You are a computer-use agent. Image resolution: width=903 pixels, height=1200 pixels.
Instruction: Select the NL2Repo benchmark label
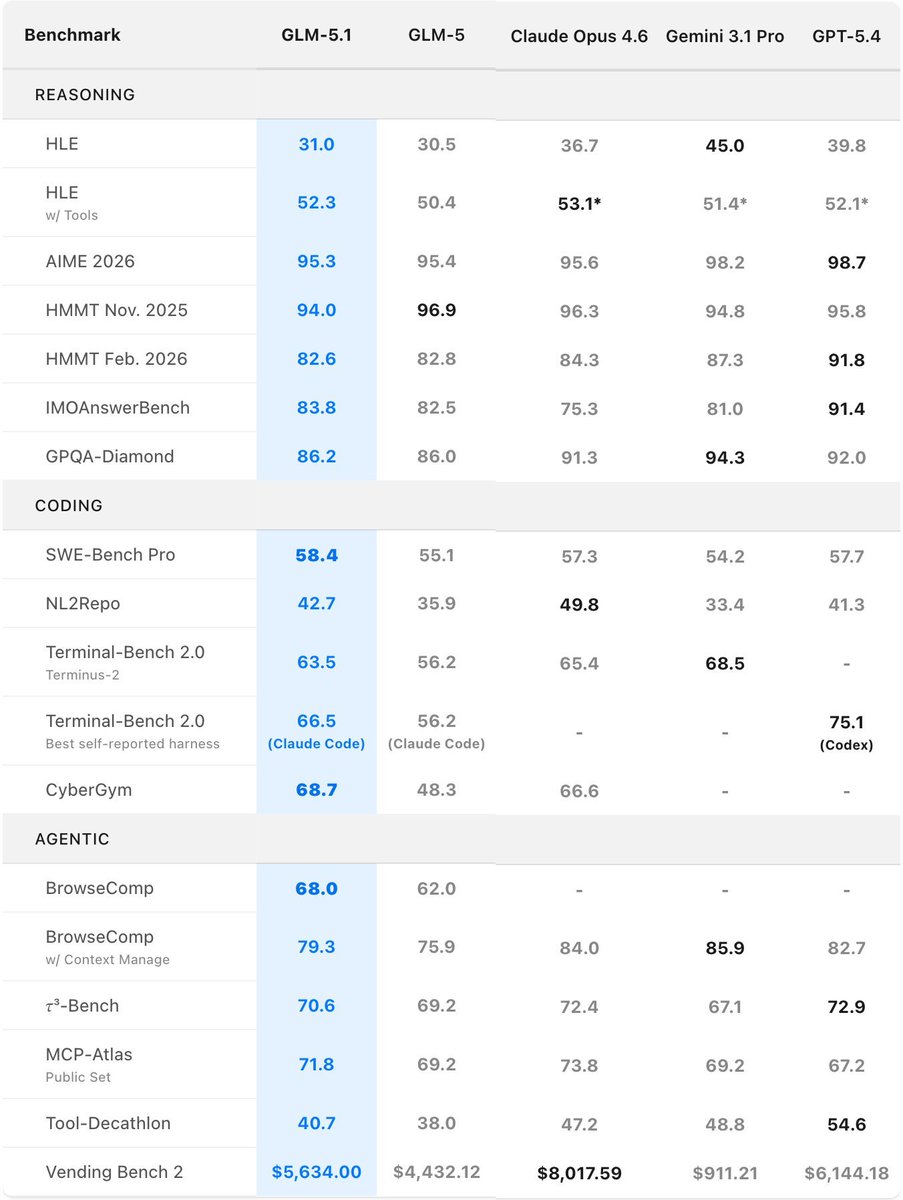click(x=83, y=603)
